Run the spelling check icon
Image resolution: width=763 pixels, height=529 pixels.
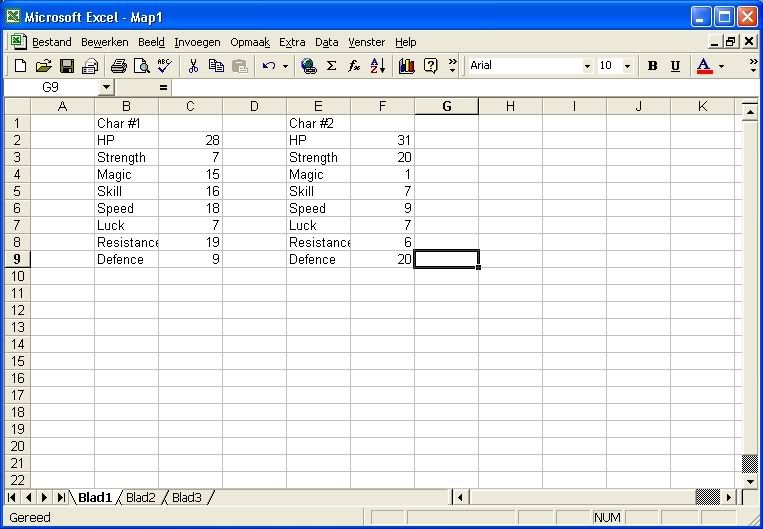pos(164,66)
